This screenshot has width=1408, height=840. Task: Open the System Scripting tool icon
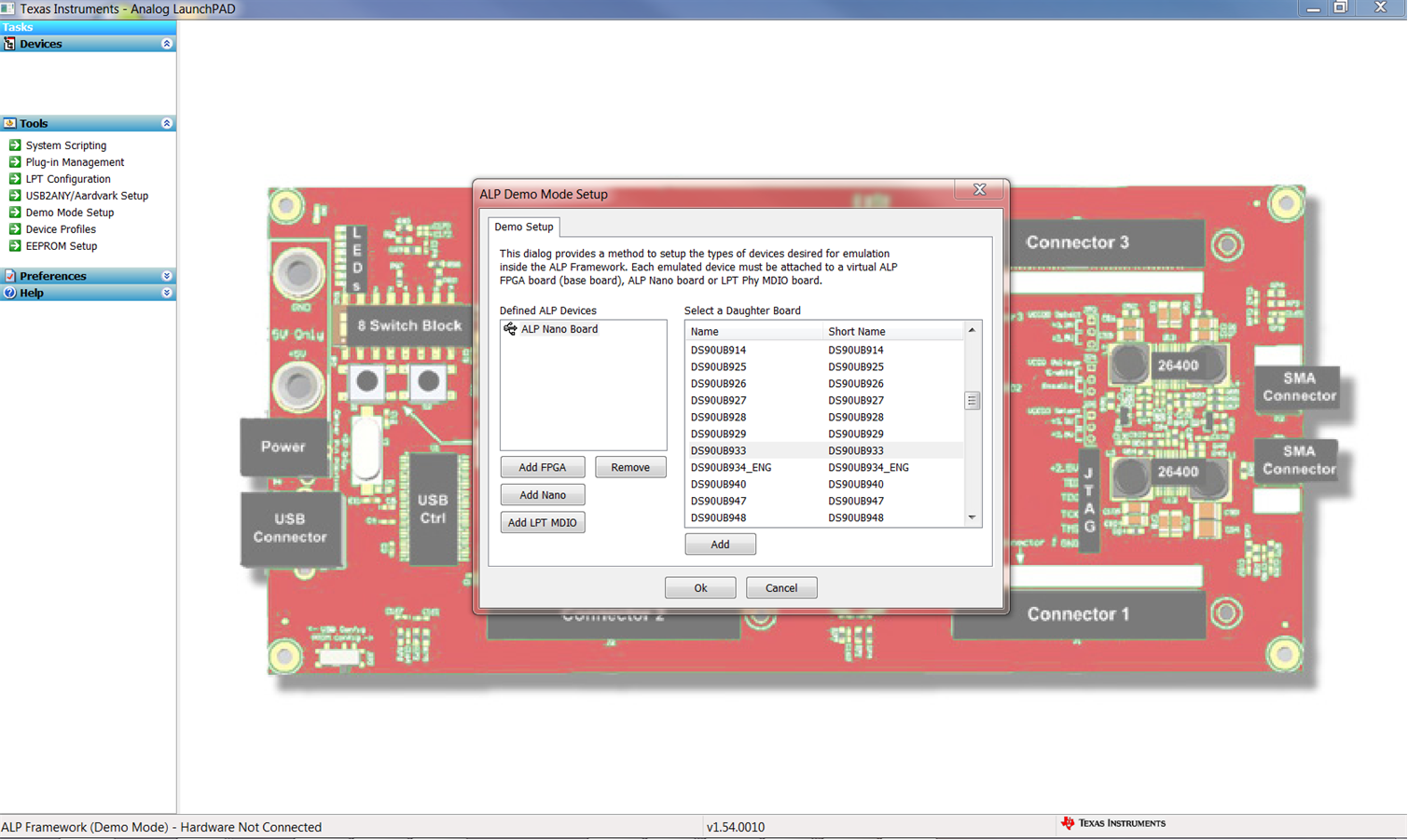(x=17, y=145)
